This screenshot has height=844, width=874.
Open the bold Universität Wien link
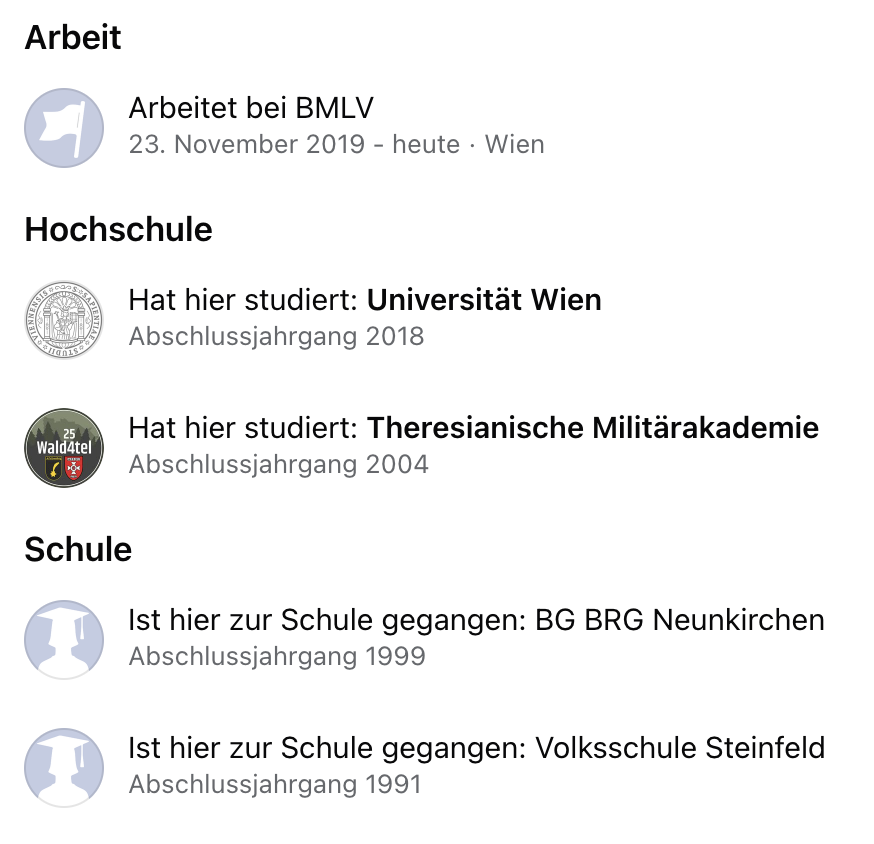pyautogui.click(x=484, y=300)
